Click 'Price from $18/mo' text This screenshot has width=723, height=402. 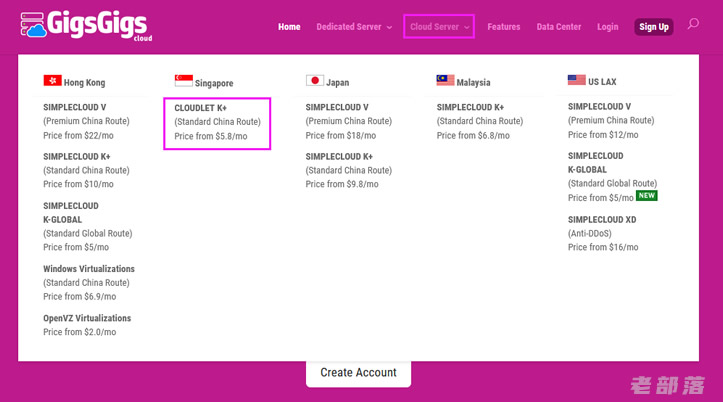tap(341, 136)
